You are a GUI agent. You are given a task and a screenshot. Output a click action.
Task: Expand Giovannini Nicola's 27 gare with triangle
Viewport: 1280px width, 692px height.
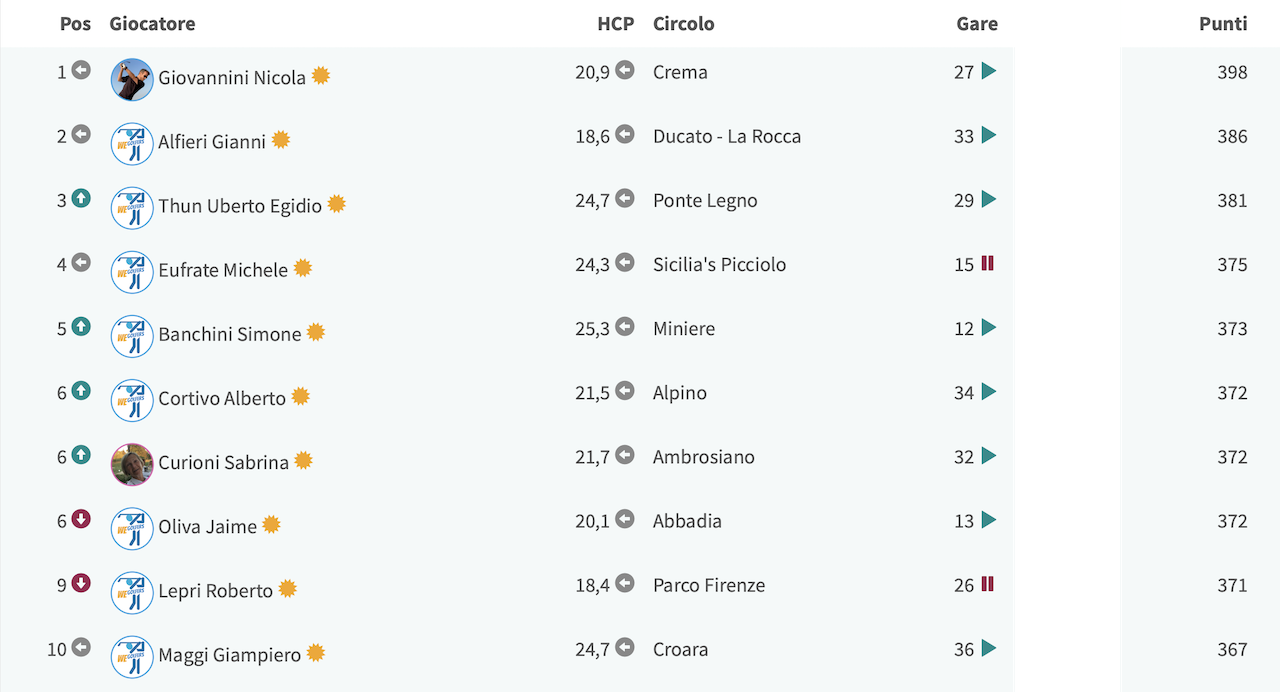(x=989, y=71)
